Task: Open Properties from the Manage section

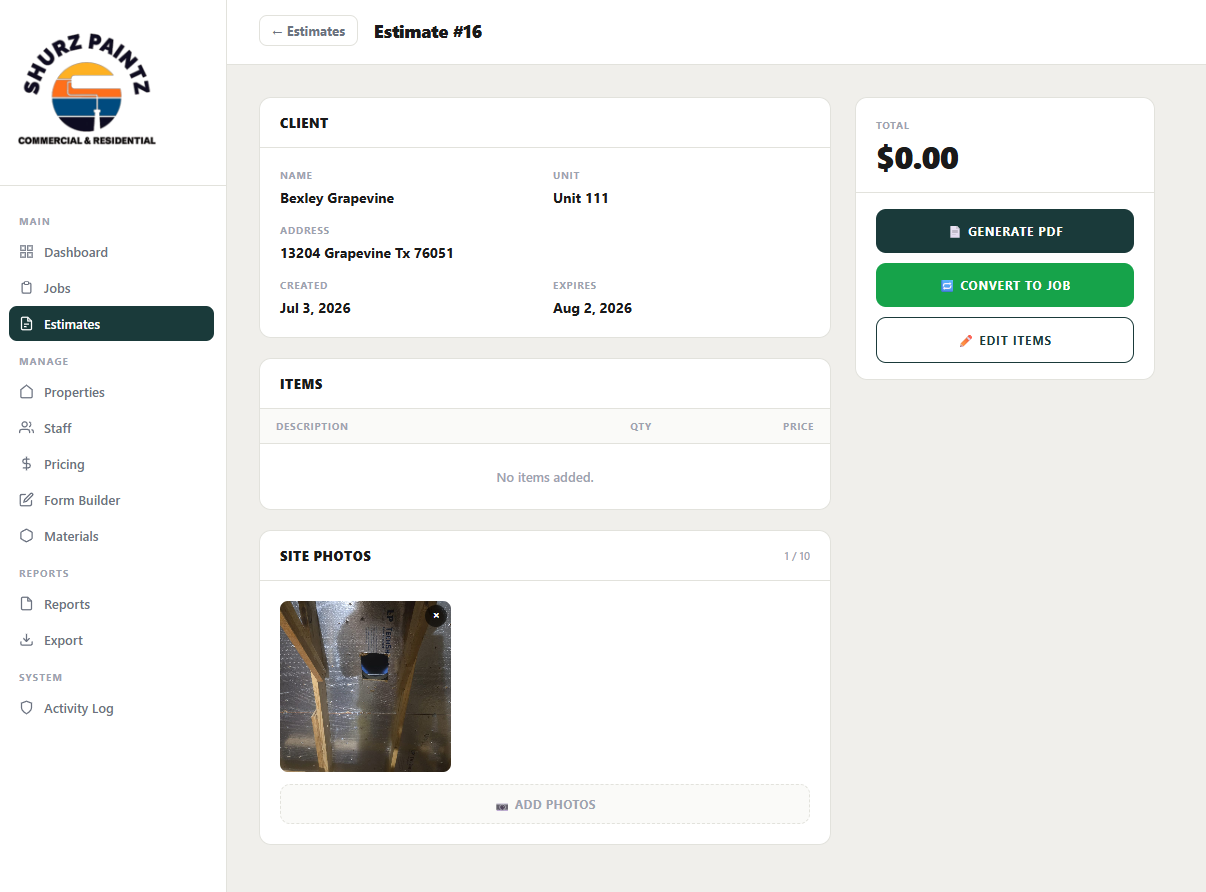Action: (111, 392)
